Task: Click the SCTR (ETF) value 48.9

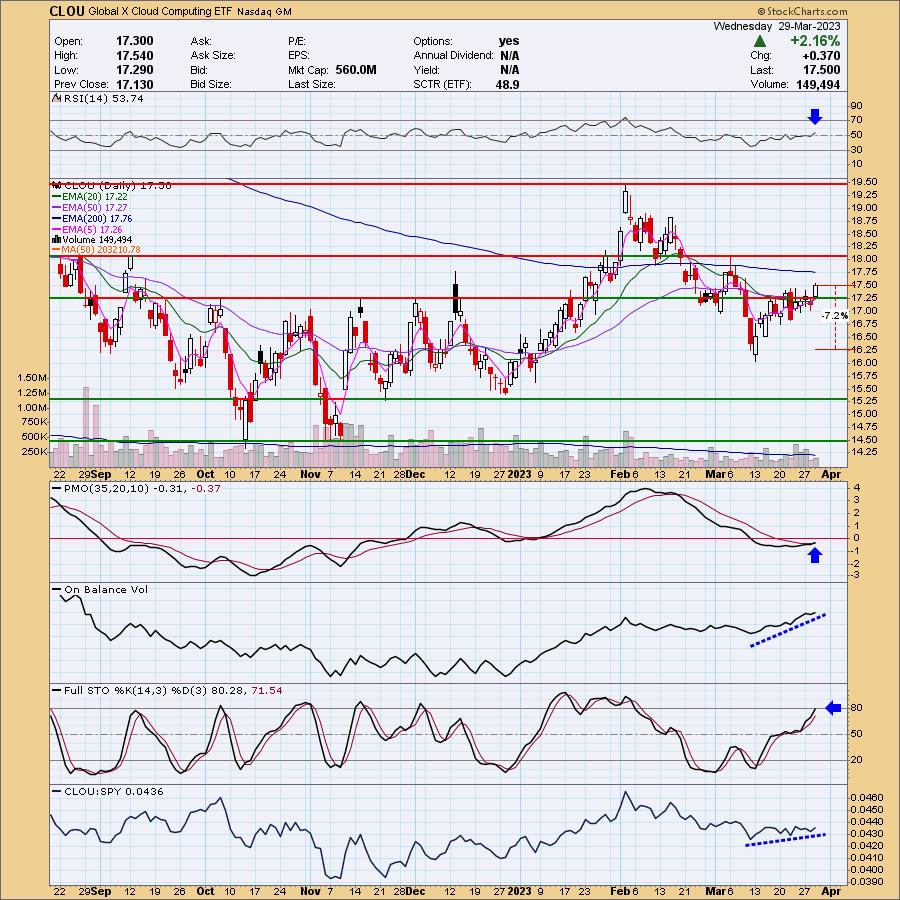Action: click(x=507, y=84)
